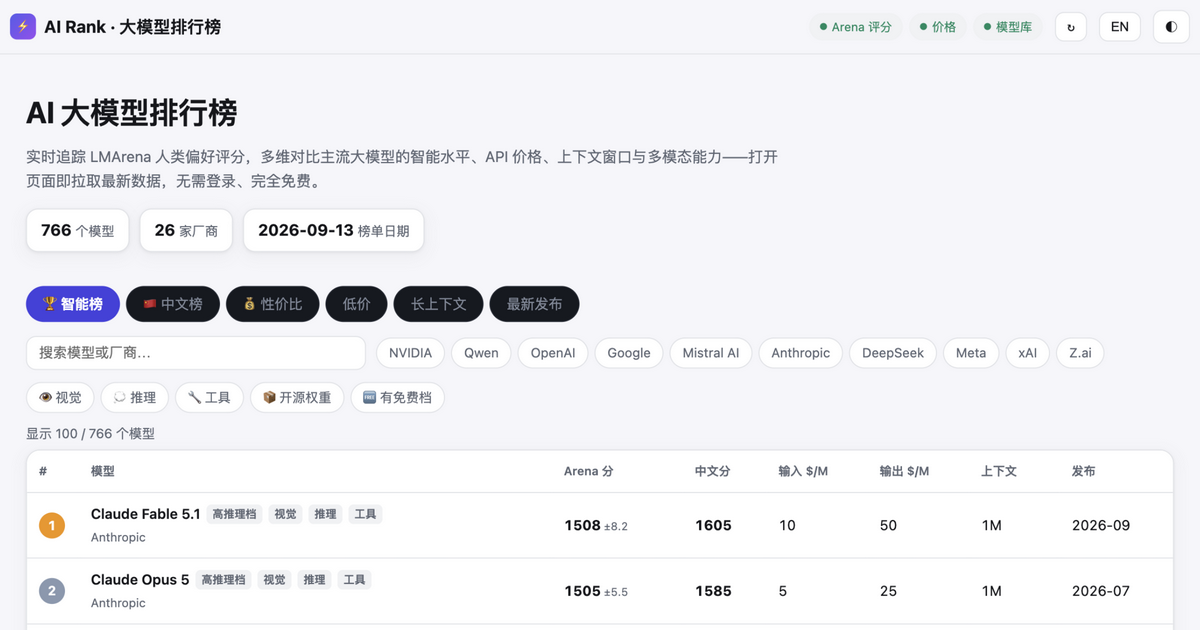The width and height of the screenshot is (1200, 630).
Task: Click the Arena score 1508
Action: pyautogui.click(x=583, y=525)
